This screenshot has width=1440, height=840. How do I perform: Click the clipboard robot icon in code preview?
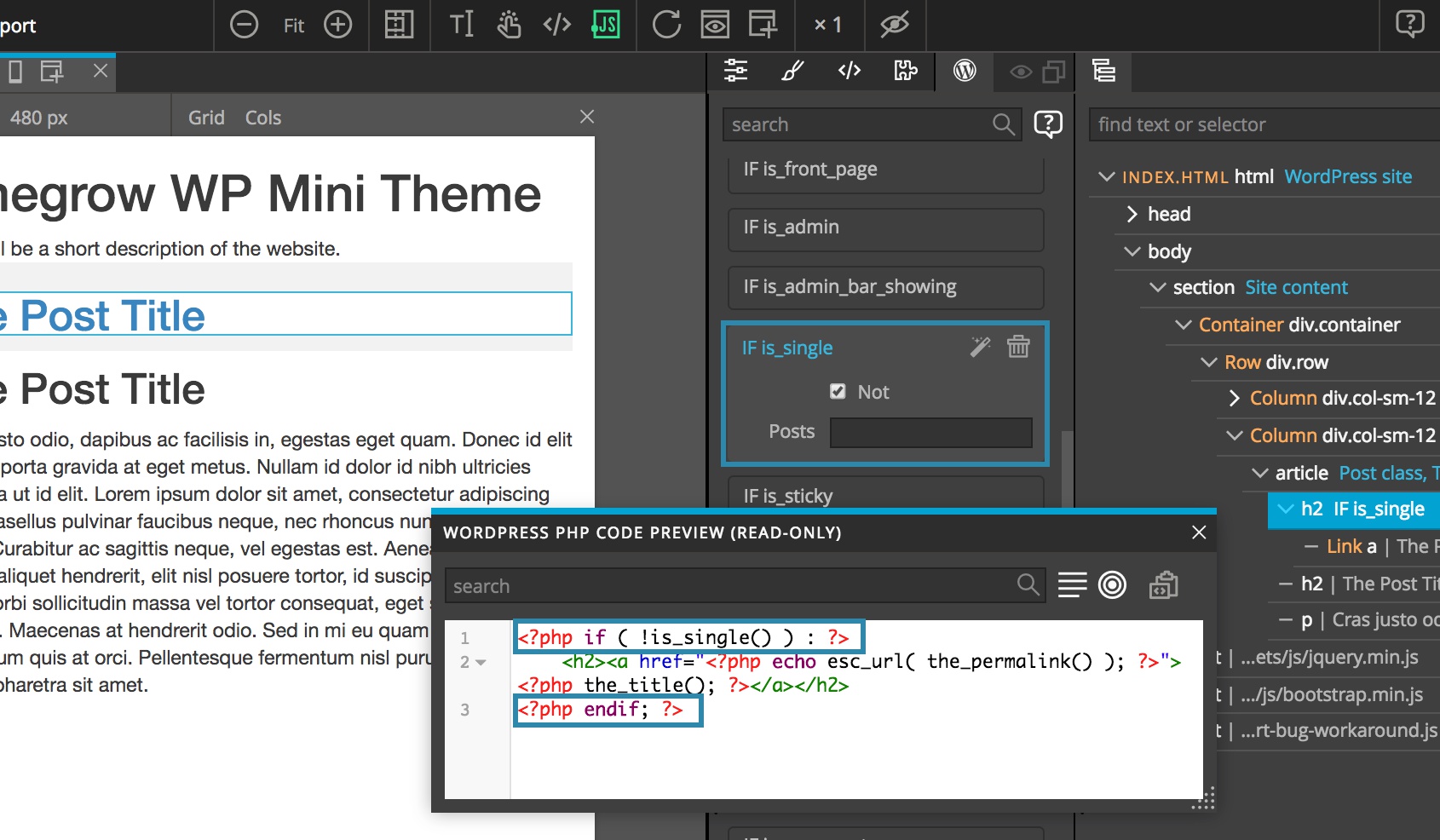click(1163, 584)
